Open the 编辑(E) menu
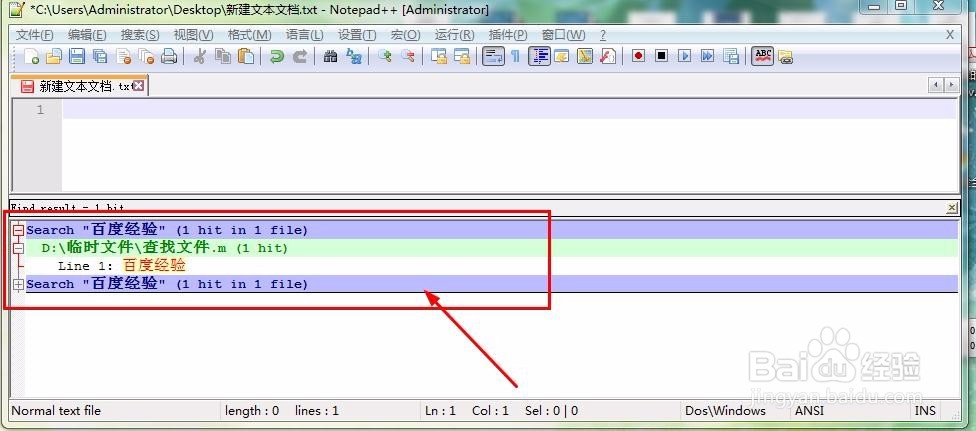976x431 pixels. (87, 35)
